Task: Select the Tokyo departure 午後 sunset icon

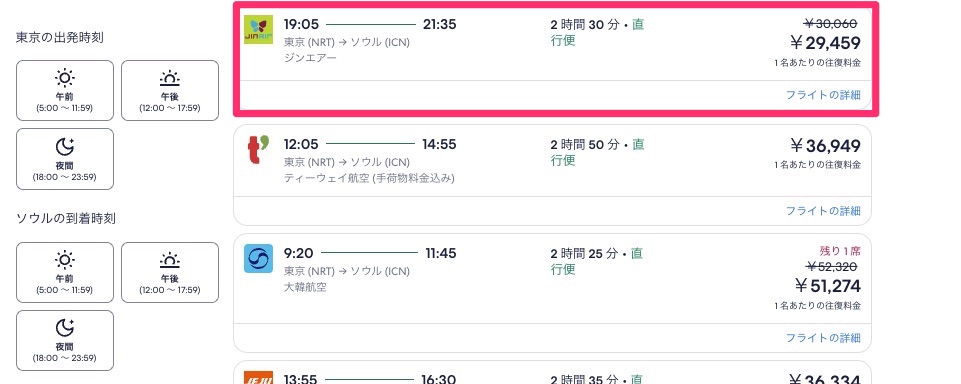Action: 170,78
